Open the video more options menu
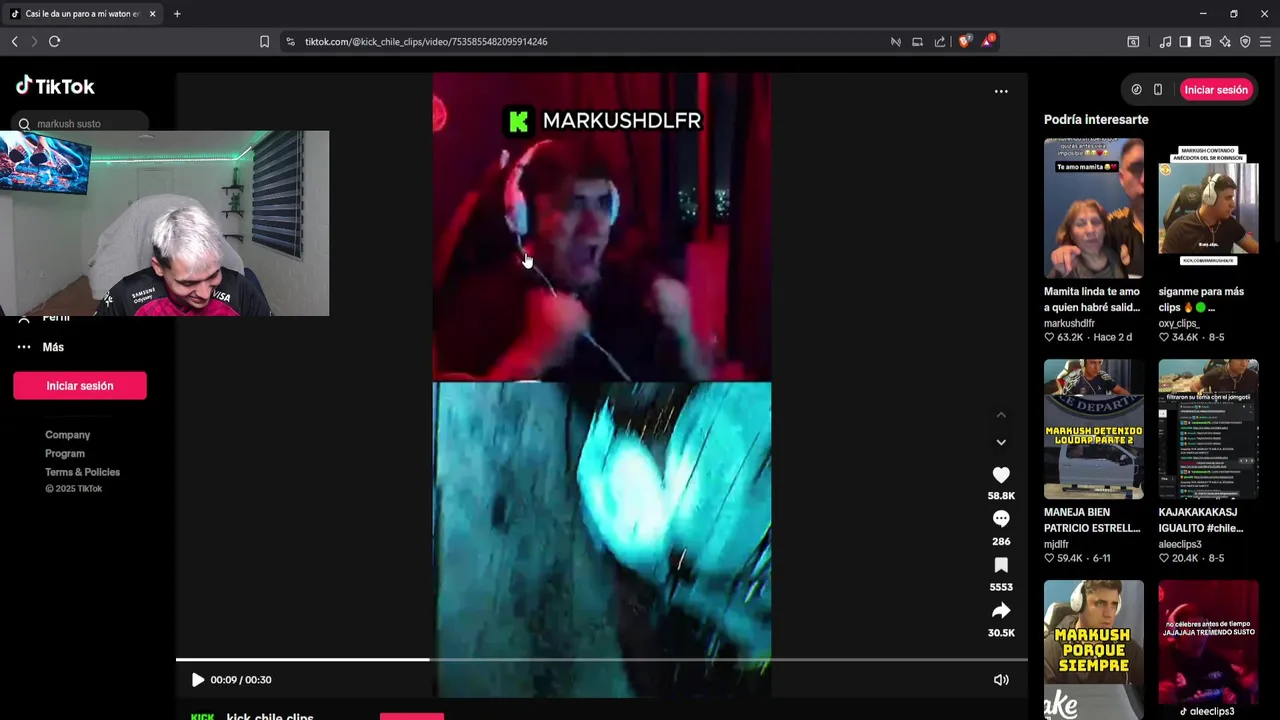This screenshot has width=1280, height=720. [1001, 91]
